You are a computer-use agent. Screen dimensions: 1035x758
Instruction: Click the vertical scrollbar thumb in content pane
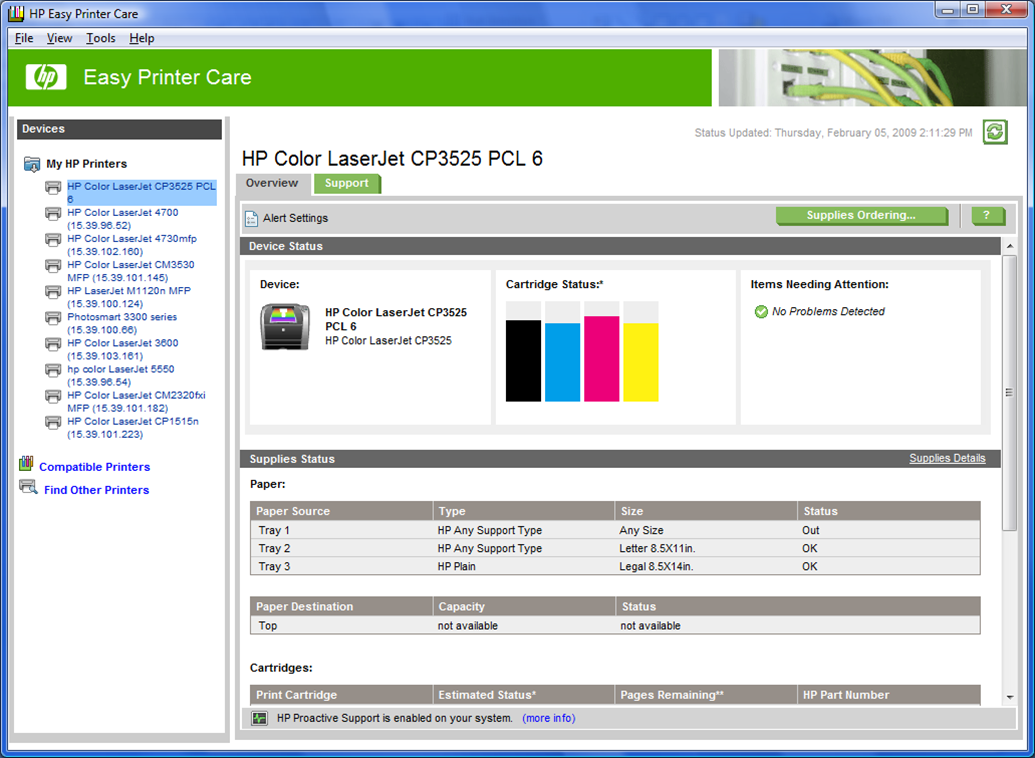1009,393
